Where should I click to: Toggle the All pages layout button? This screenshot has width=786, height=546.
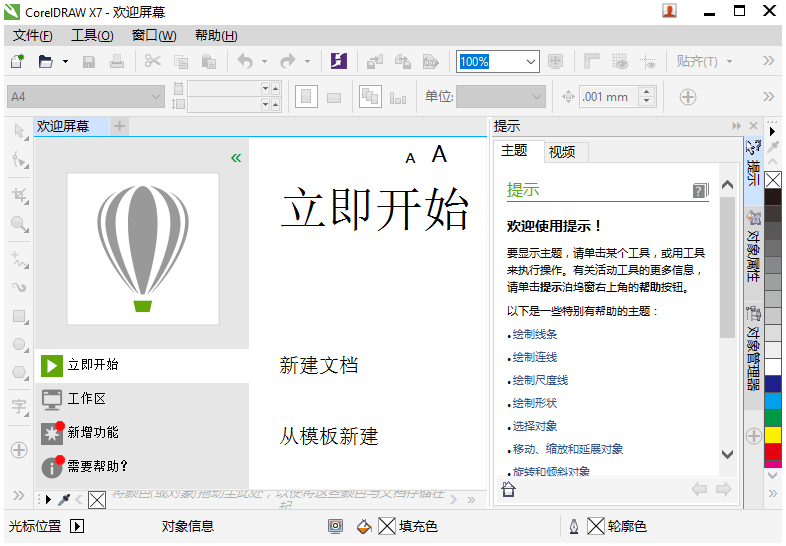tap(370, 97)
